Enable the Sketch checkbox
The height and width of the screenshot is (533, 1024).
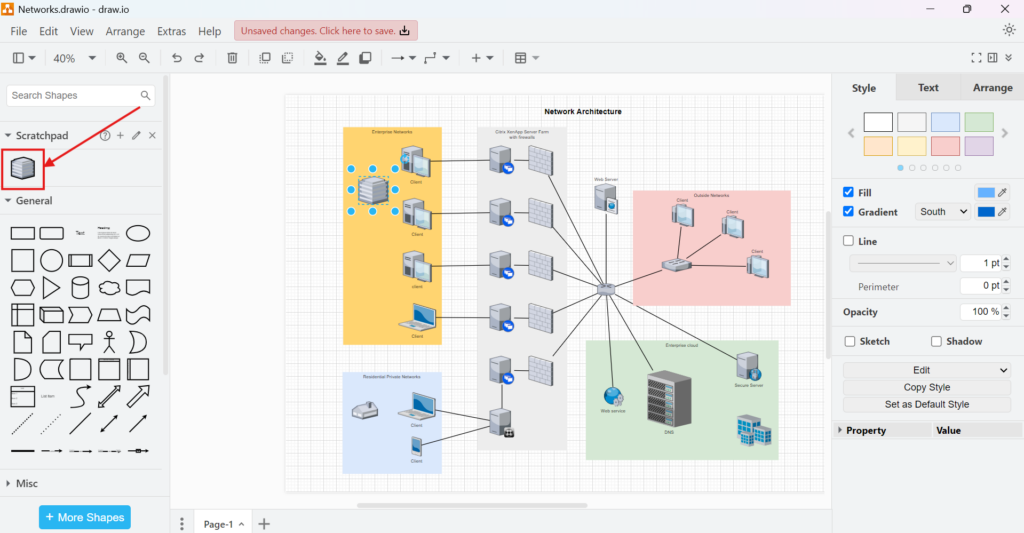pyautogui.click(x=849, y=341)
